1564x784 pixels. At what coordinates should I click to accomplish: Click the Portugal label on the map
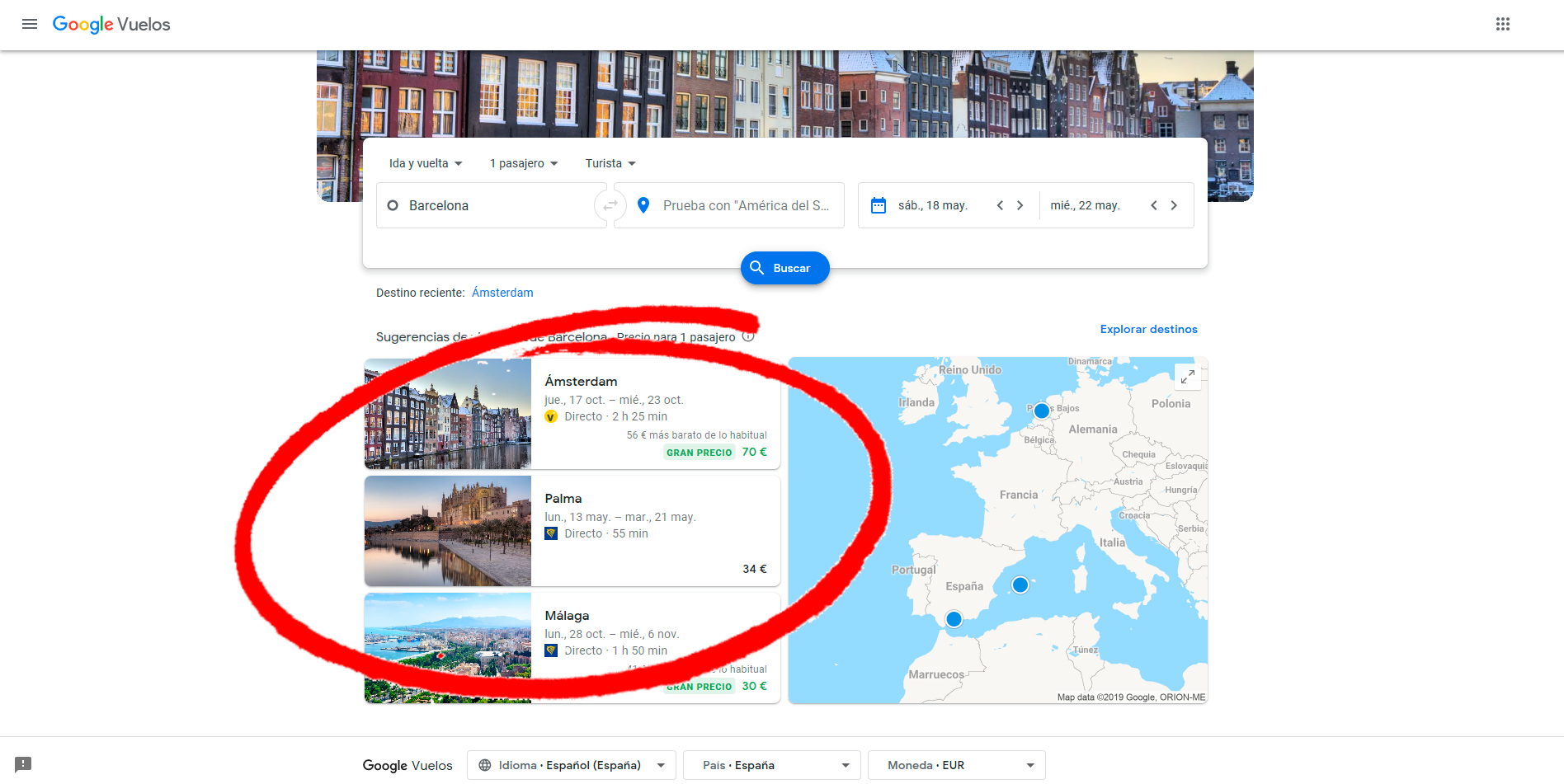[x=914, y=570]
